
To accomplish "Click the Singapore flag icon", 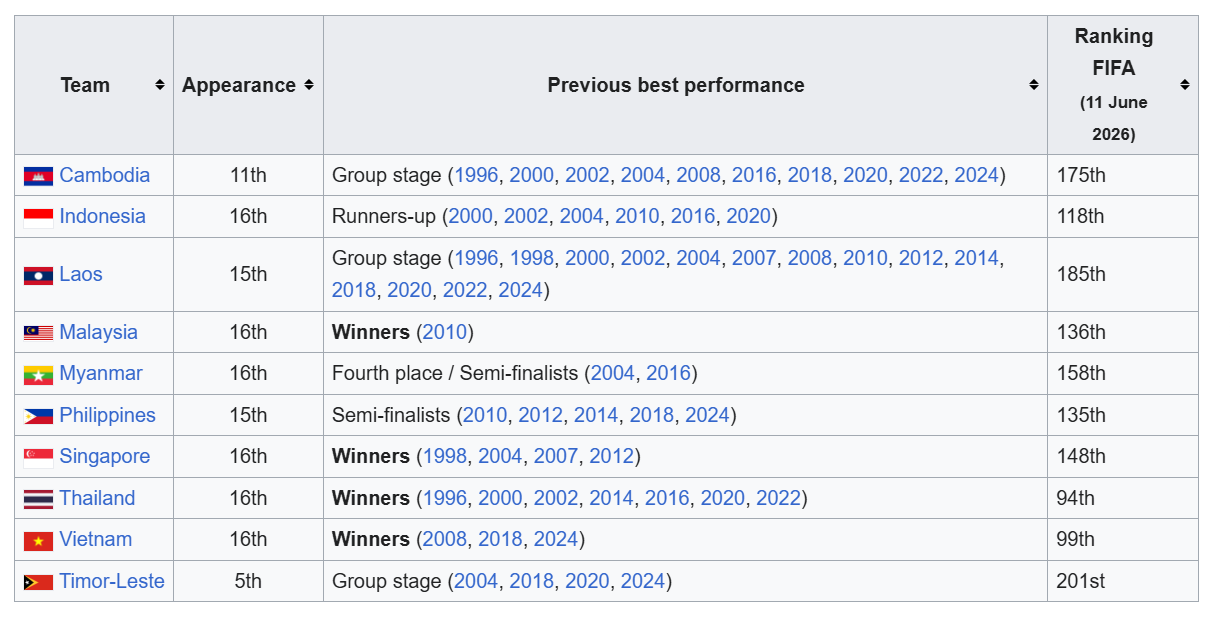I will coord(38,458).
